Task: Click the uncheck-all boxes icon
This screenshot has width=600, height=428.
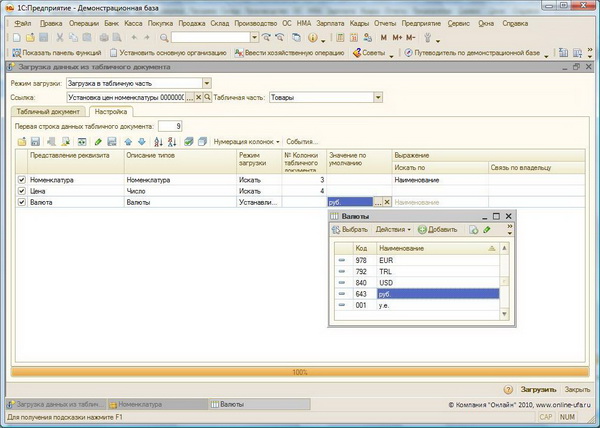Action: tap(202, 142)
